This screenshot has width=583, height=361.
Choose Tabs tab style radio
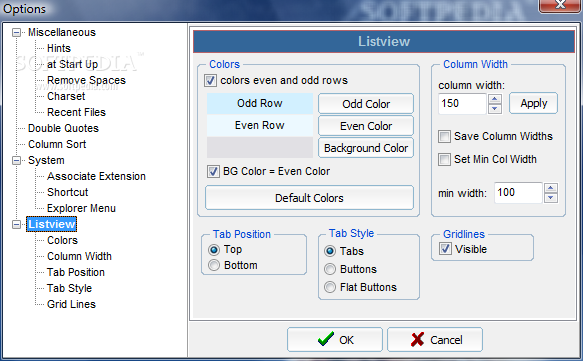point(330,251)
